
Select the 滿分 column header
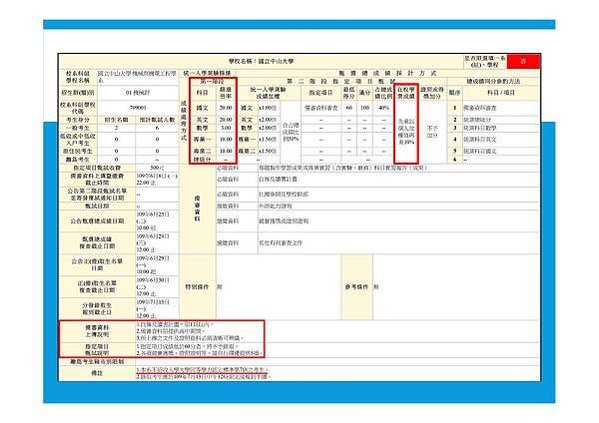(x=365, y=93)
